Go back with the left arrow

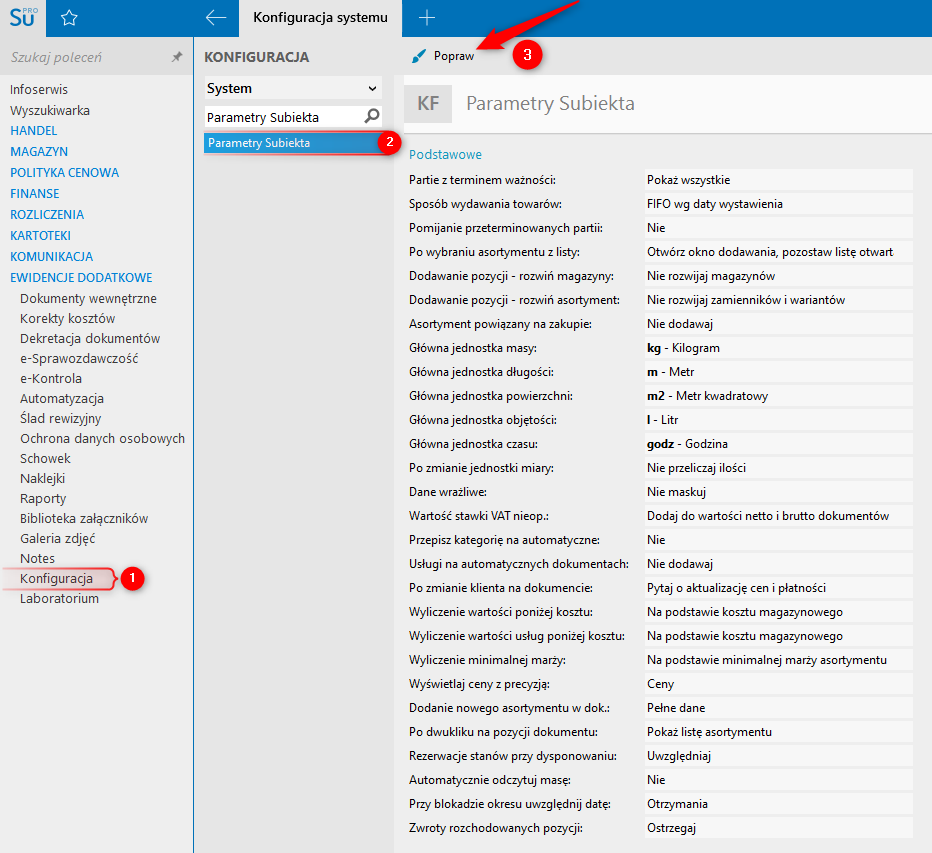[x=216, y=18]
